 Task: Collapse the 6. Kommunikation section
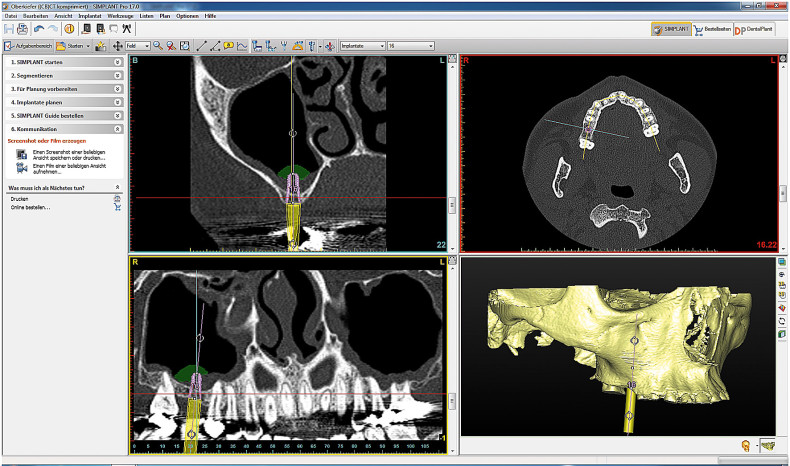(x=64, y=129)
